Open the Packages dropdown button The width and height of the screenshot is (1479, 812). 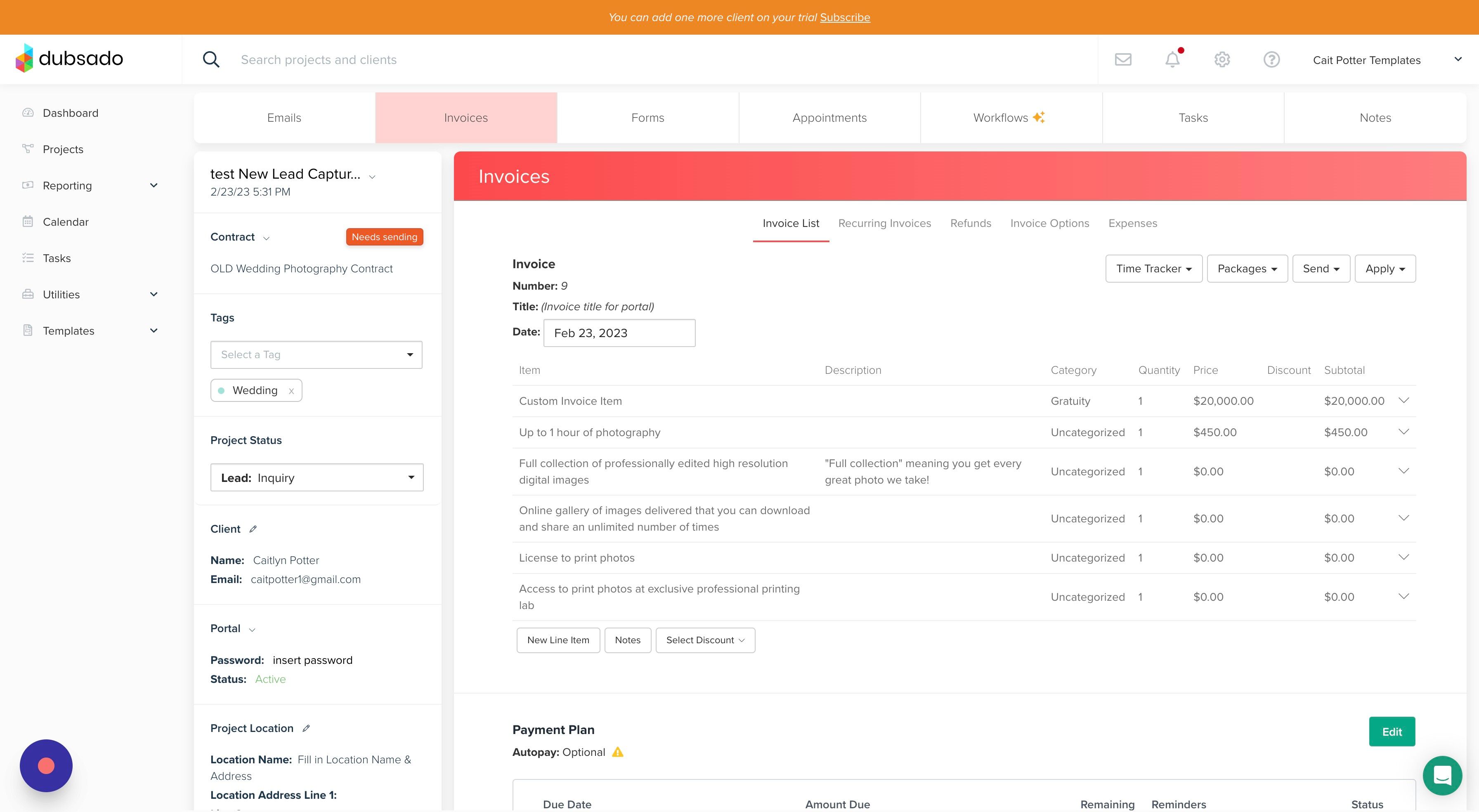(x=1247, y=269)
